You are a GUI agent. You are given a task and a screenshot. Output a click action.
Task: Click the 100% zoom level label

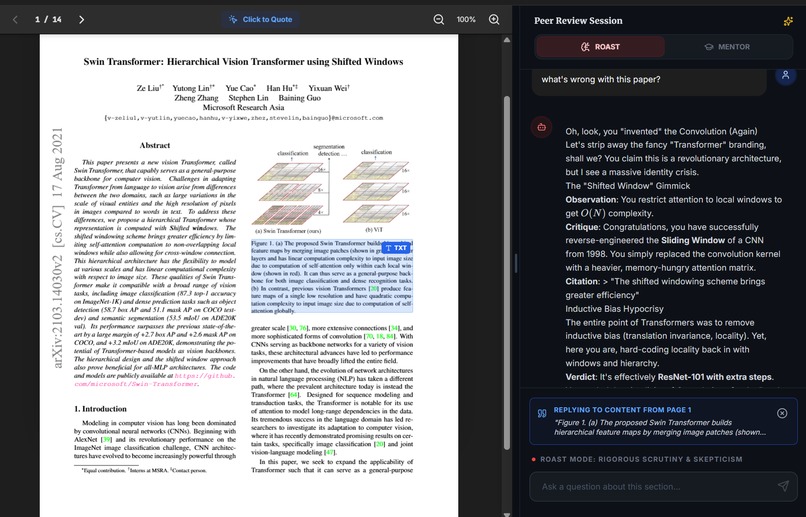coord(466,20)
